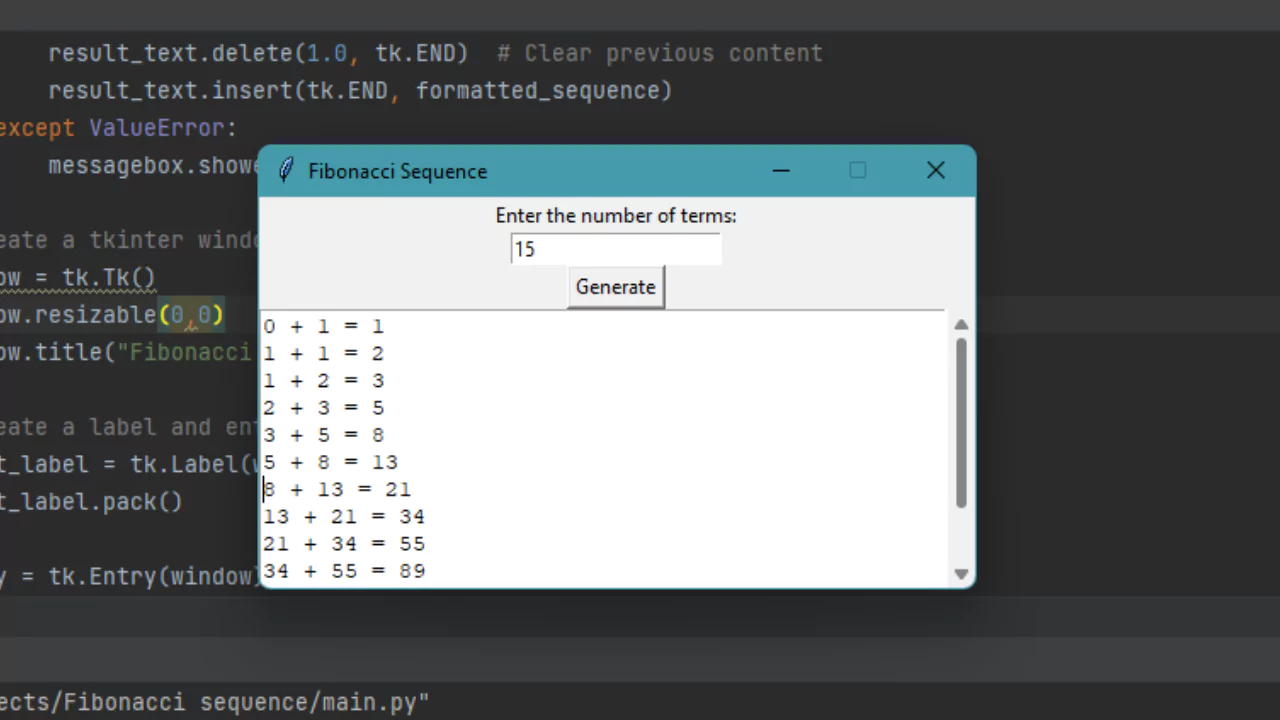1280x720 pixels.
Task: Click the 'messagebox.show' code line
Action: [x=150, y=165]
